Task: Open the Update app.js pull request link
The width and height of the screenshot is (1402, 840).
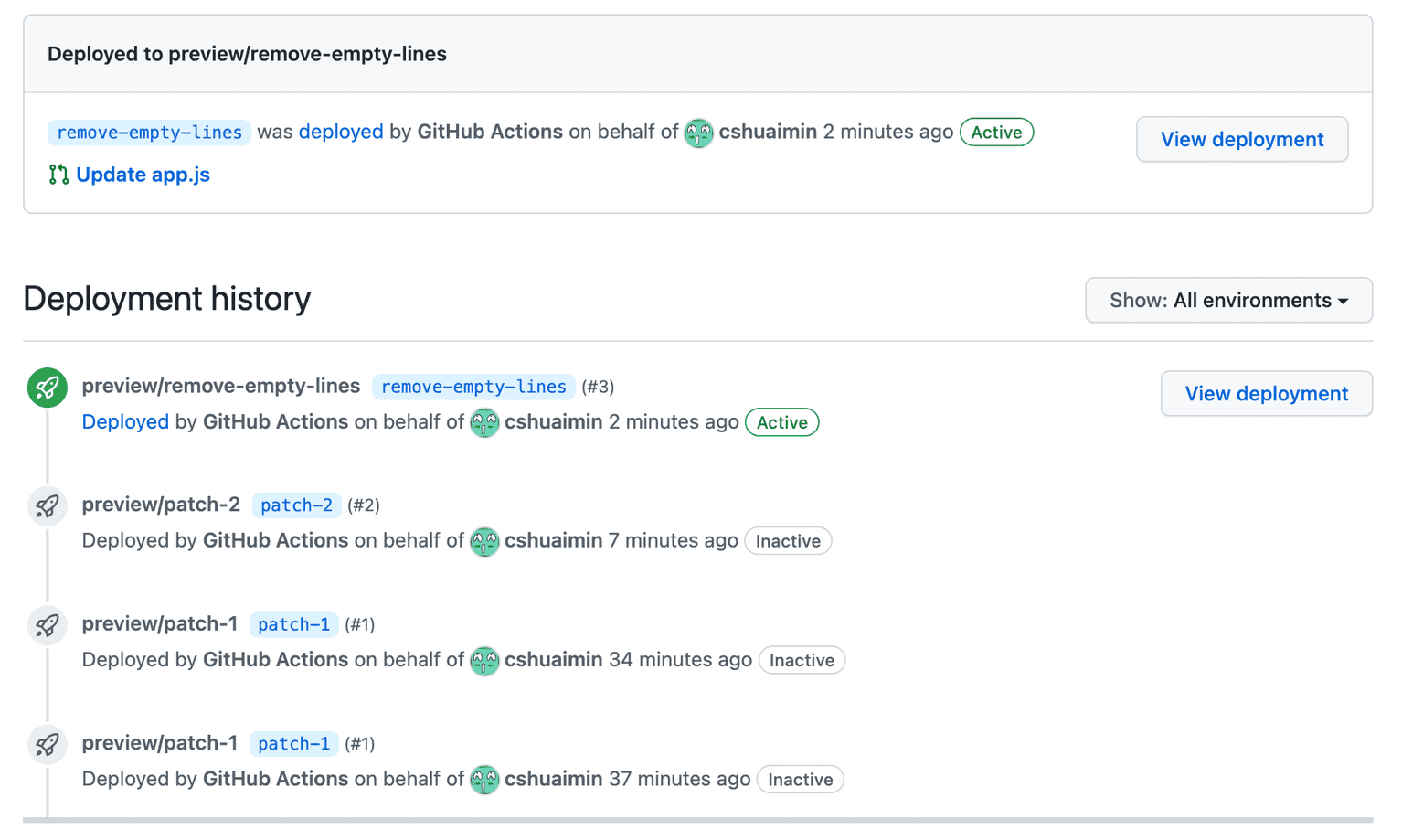Action: pos(143,175)
